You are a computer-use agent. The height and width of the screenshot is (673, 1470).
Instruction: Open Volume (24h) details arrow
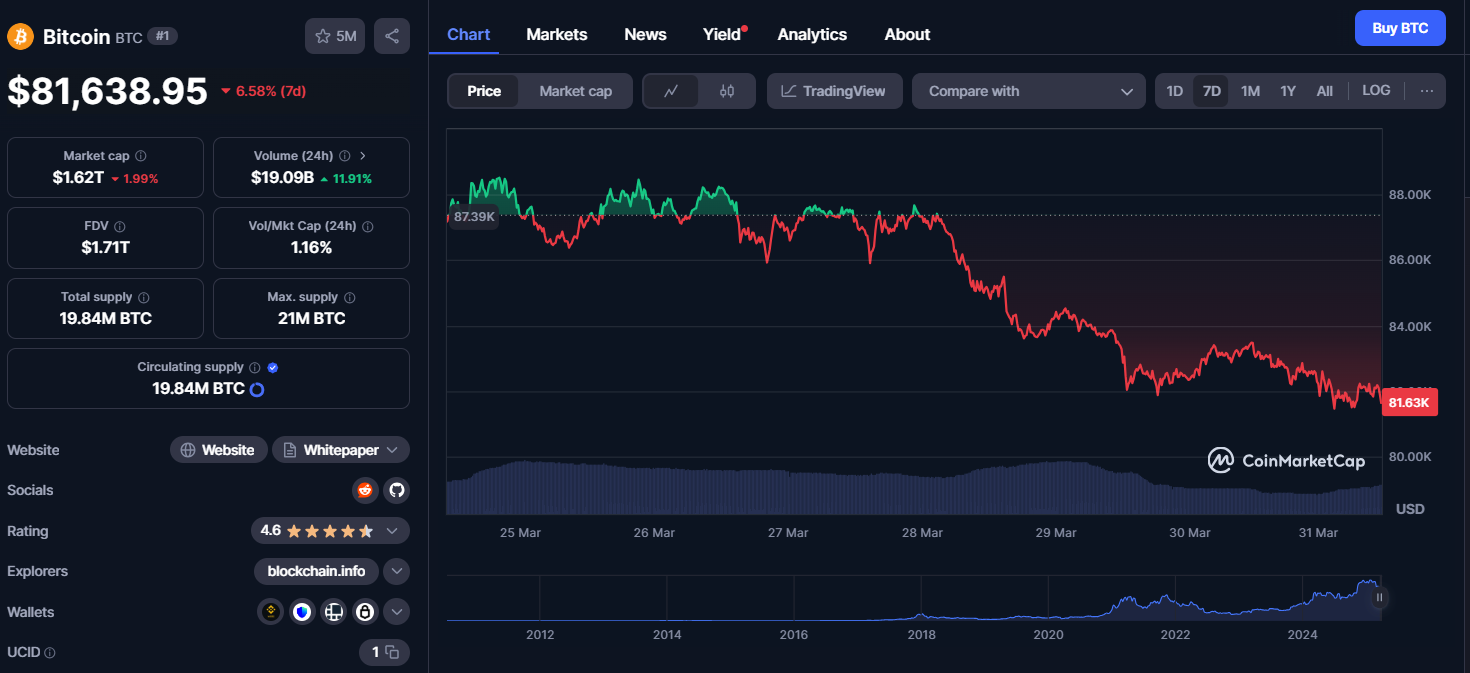(362, 156)
